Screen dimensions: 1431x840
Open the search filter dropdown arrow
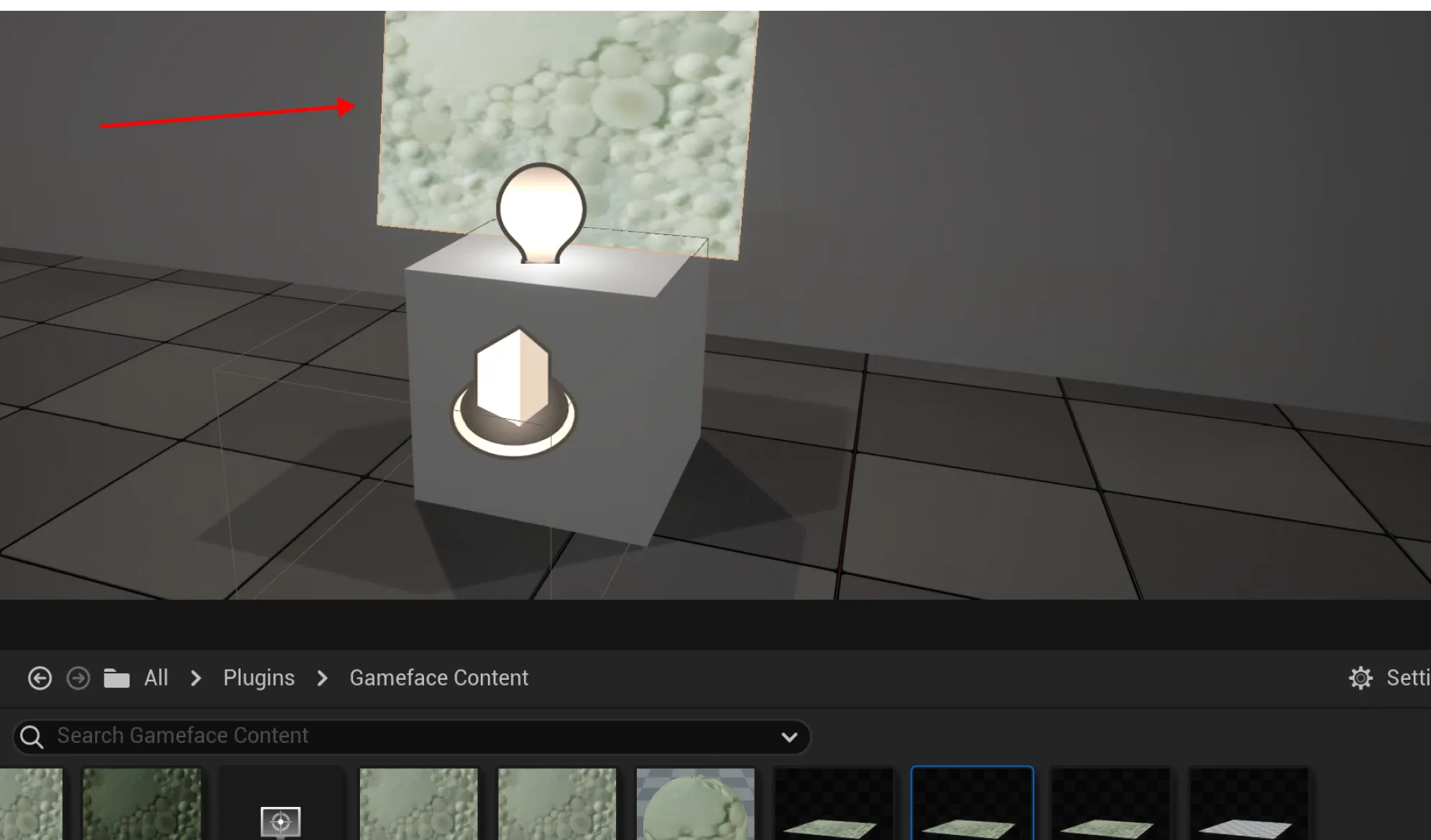[789, 737]
